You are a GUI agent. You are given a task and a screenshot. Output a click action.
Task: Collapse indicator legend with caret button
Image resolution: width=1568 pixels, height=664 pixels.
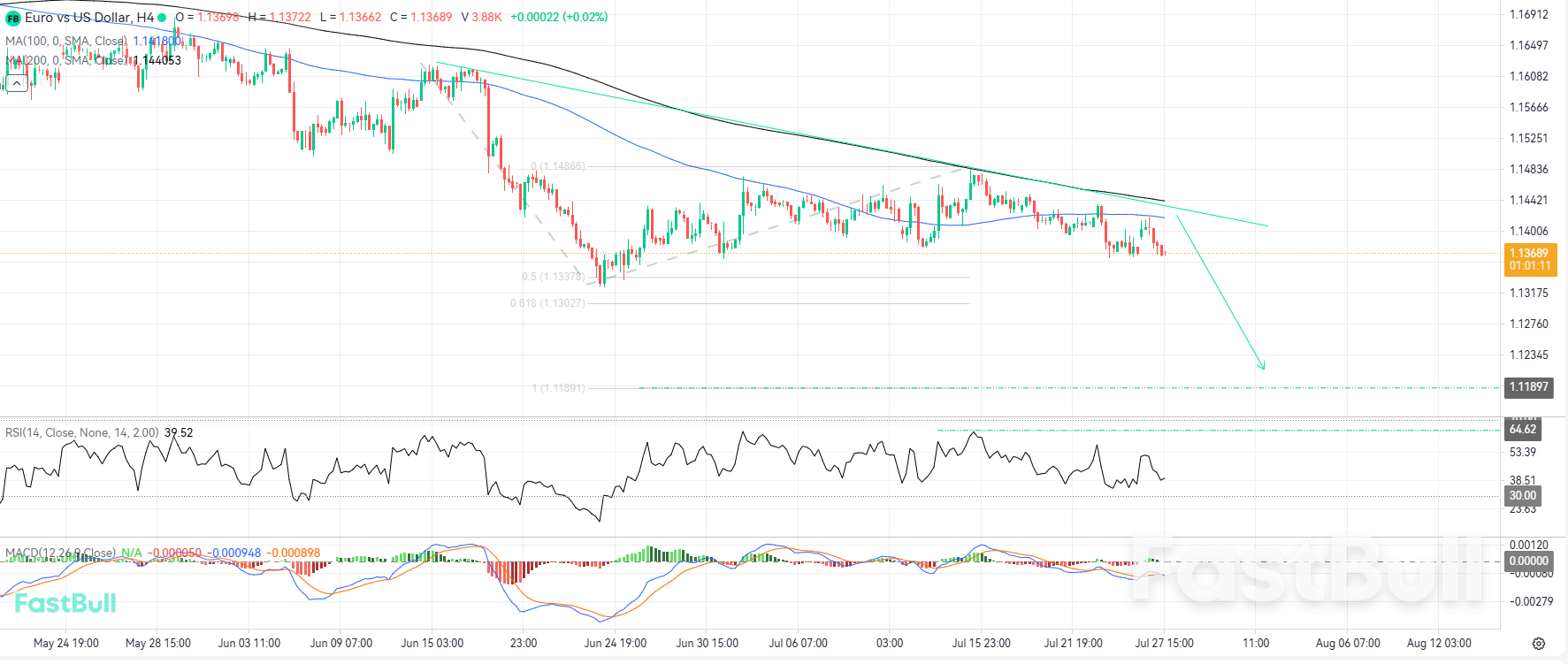[17, 83]
